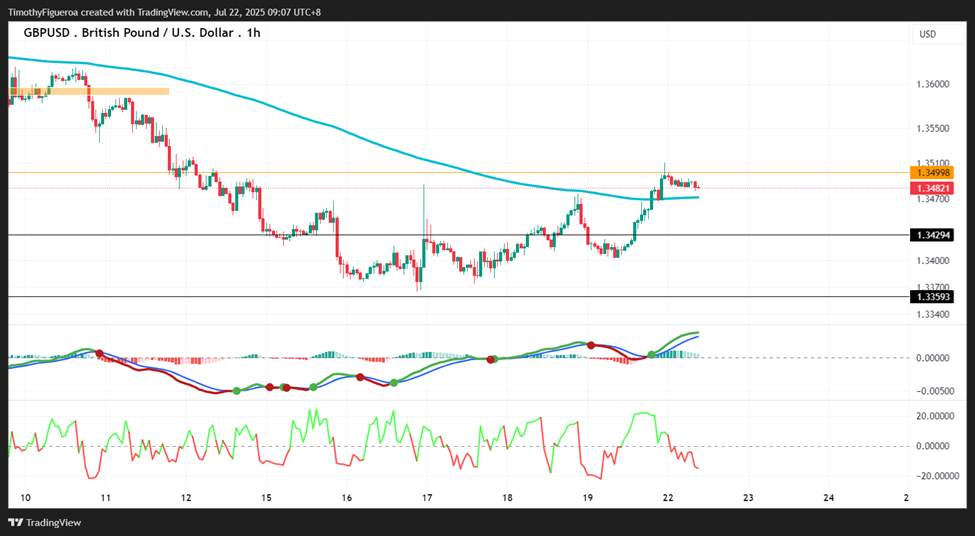Click the USD currency button
975x536 pixels.
[x=927, y=35]
